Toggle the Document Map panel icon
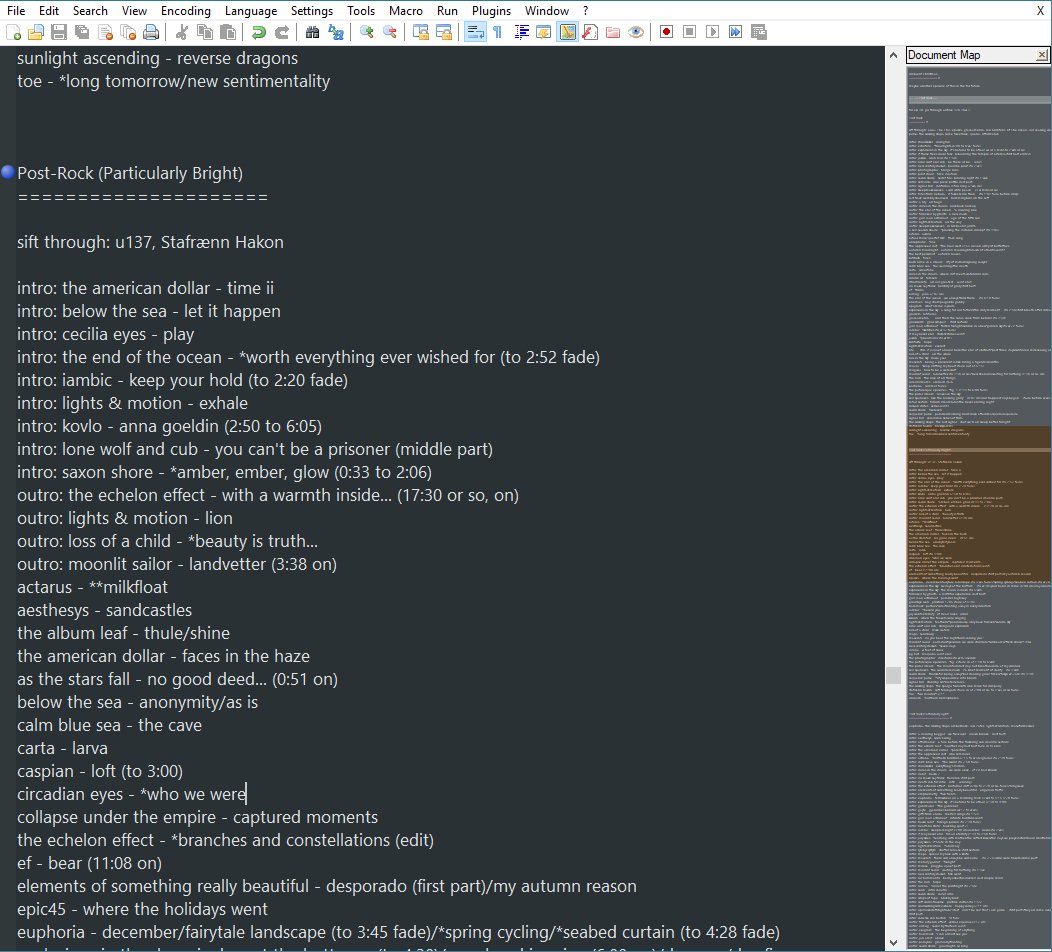1052x952 pixels. click(567, 32)
